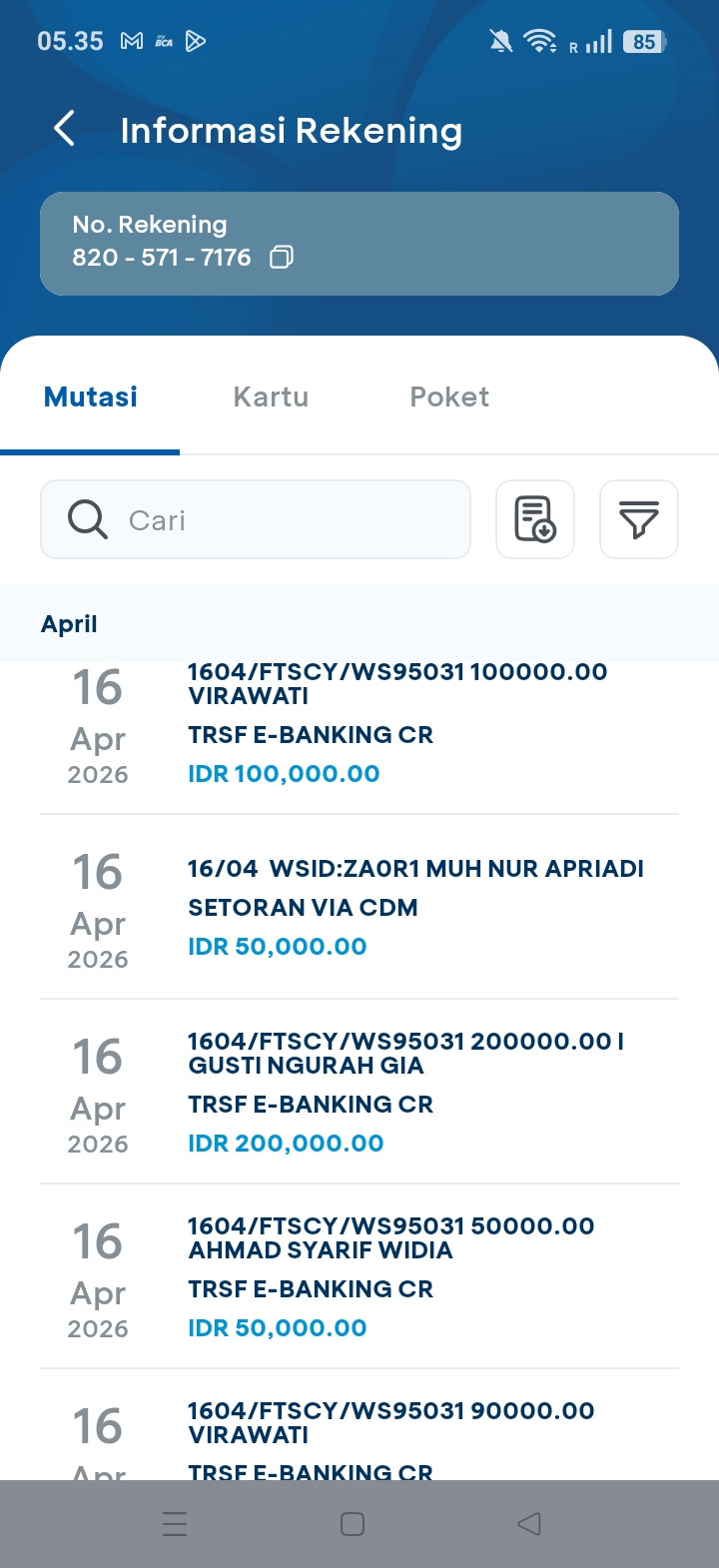The width and height of the screenshot is (719, 1568).
Task: Switch to the Poket tab
Action: tap(449, 397)
